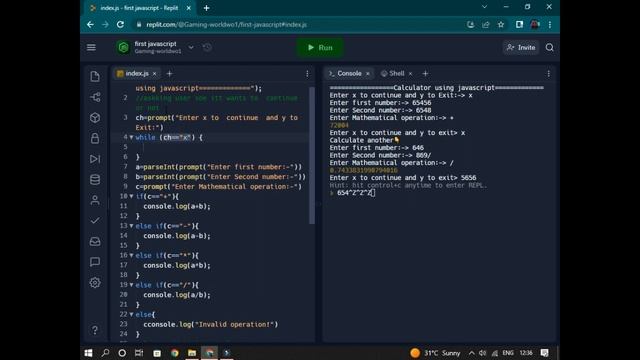Open the Packages cube icon

coord(95,118)
